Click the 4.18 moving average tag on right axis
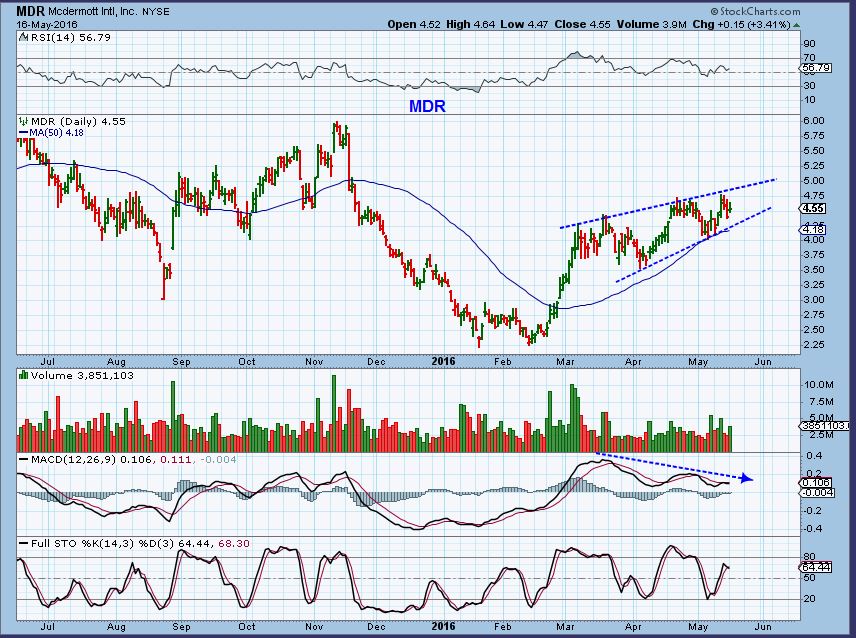This screenshot has width=856, height=638. point(813,230)
